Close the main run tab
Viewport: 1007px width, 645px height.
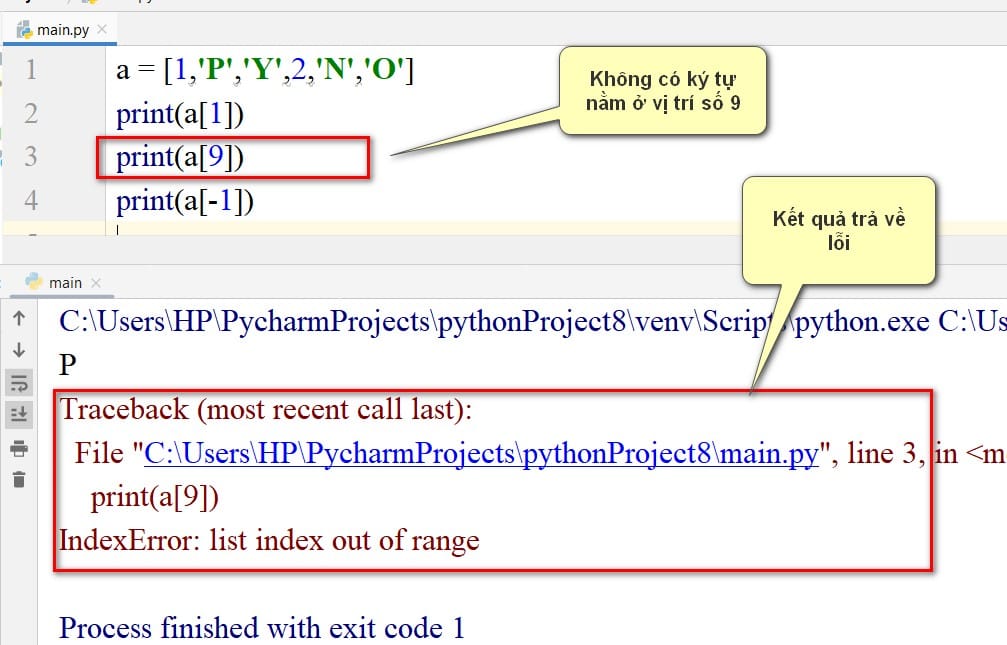pyautogui.click(x=96, y=283)
